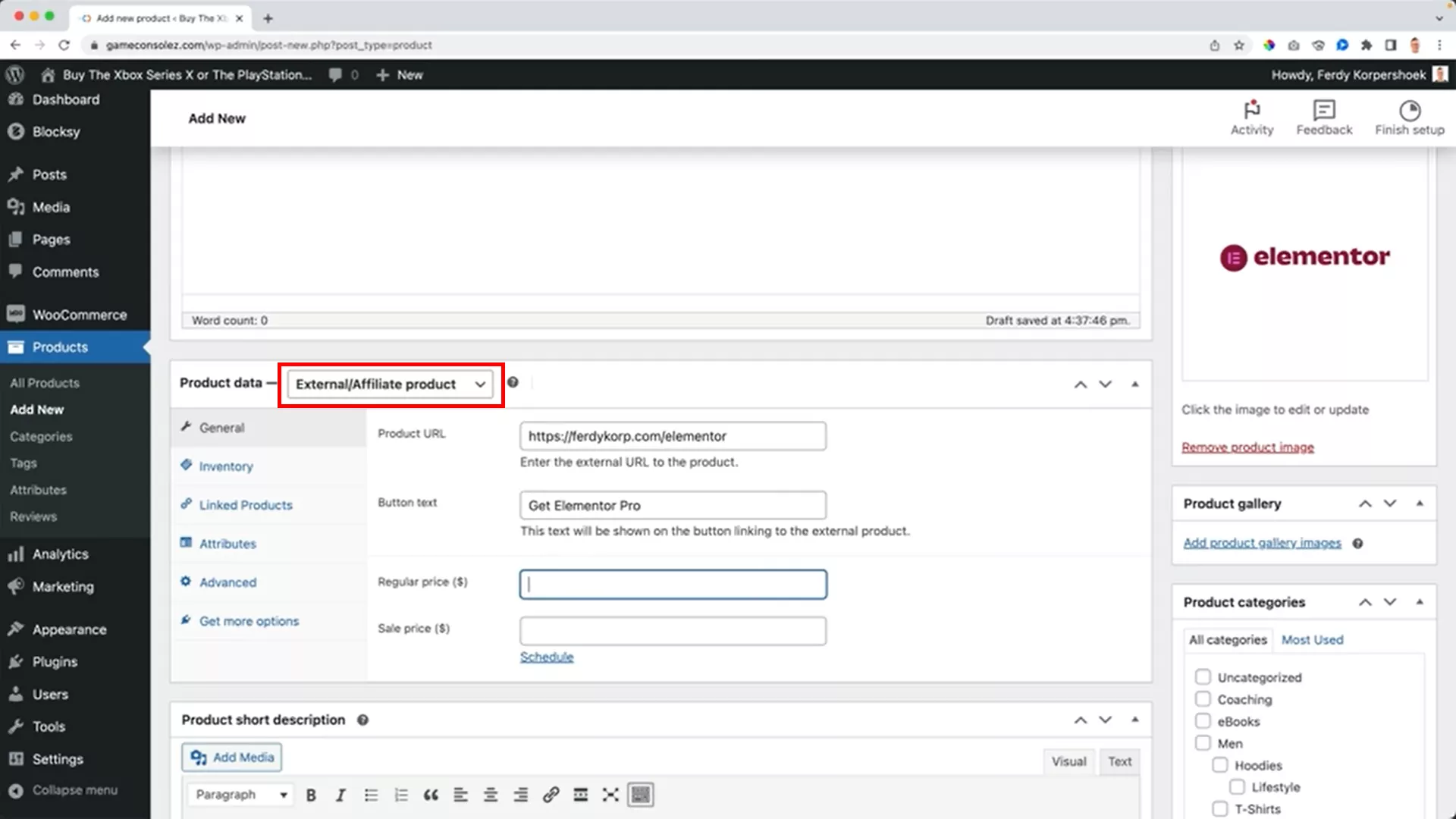Click the Remove product image link
1456x819 pixels.
pos(1247,447)
